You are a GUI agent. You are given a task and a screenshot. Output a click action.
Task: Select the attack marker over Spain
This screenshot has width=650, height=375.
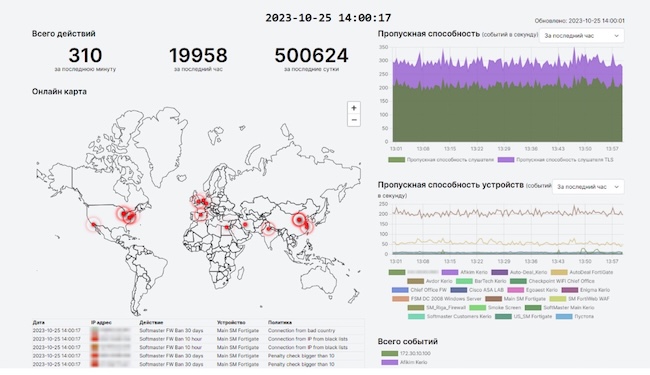[201, 215]
